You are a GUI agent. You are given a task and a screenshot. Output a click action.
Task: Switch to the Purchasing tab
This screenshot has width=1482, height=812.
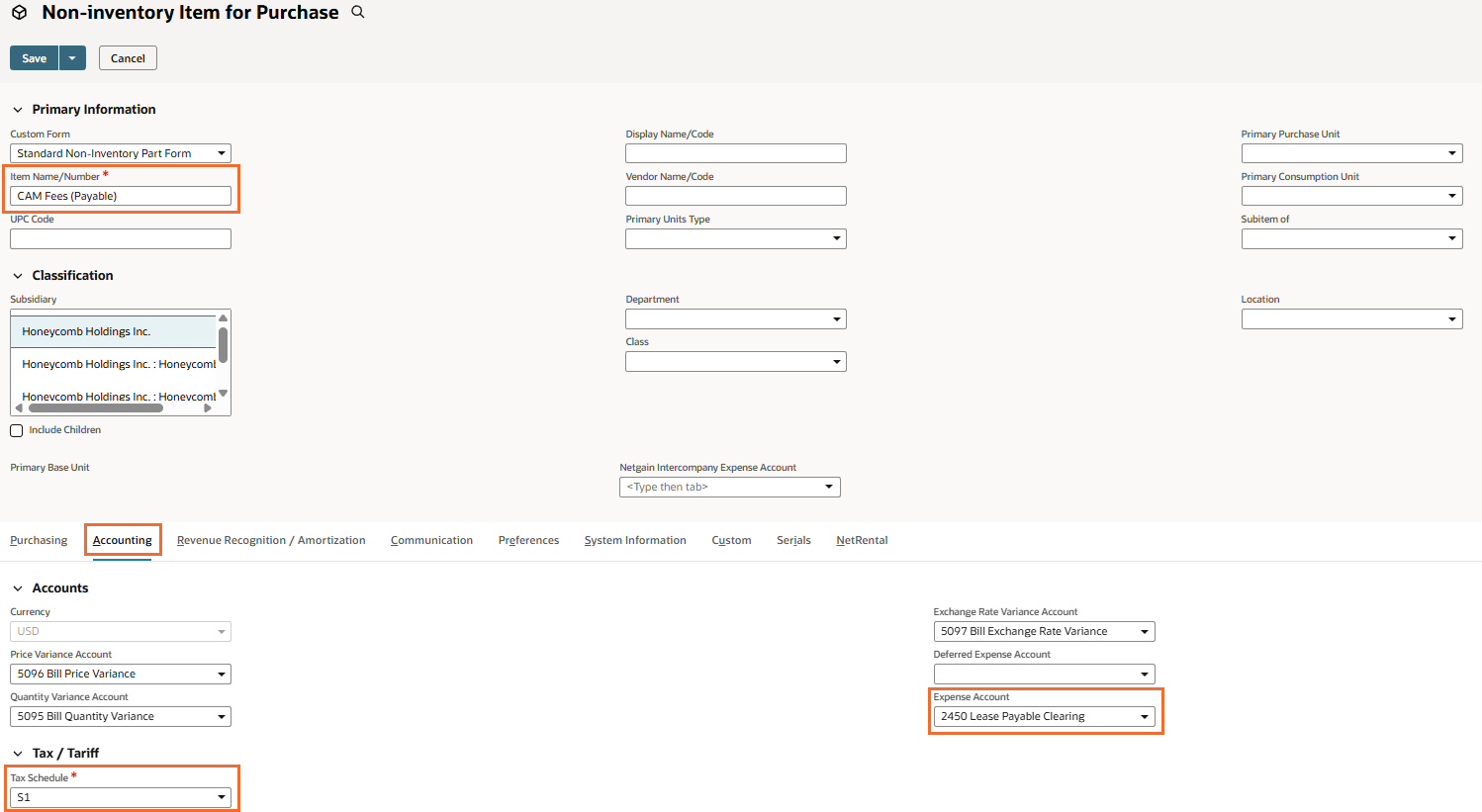tap(39, 540)
